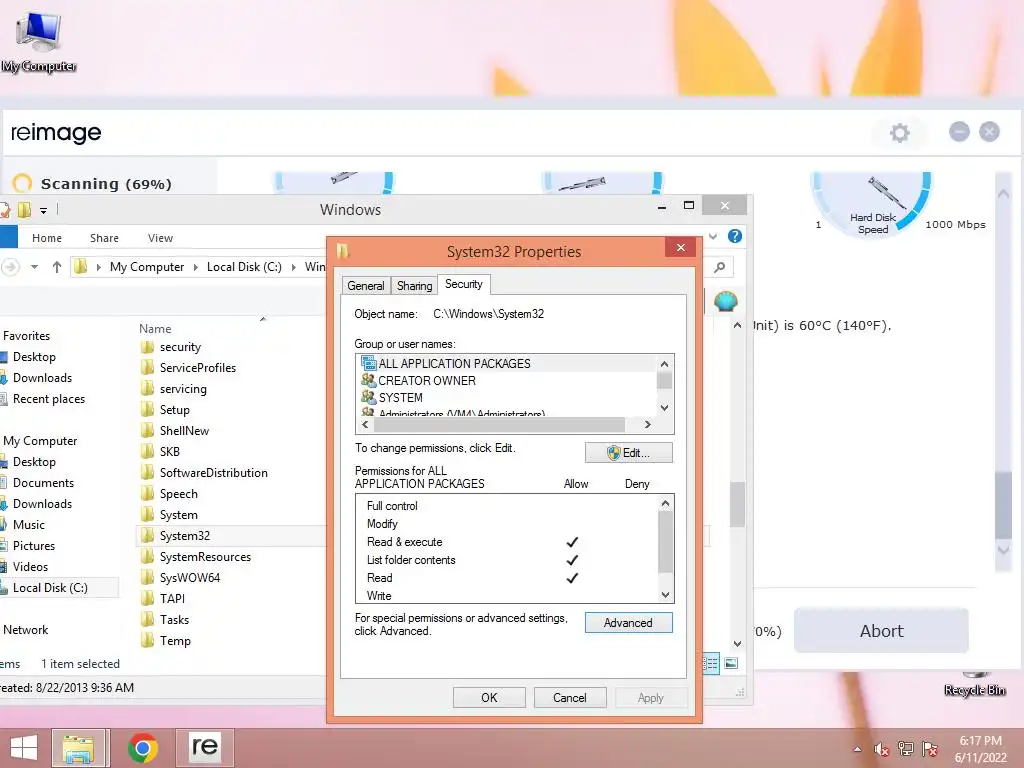Switch to Sharing tab in properties
Screen dimensions: 1024x768
[414, 285]
